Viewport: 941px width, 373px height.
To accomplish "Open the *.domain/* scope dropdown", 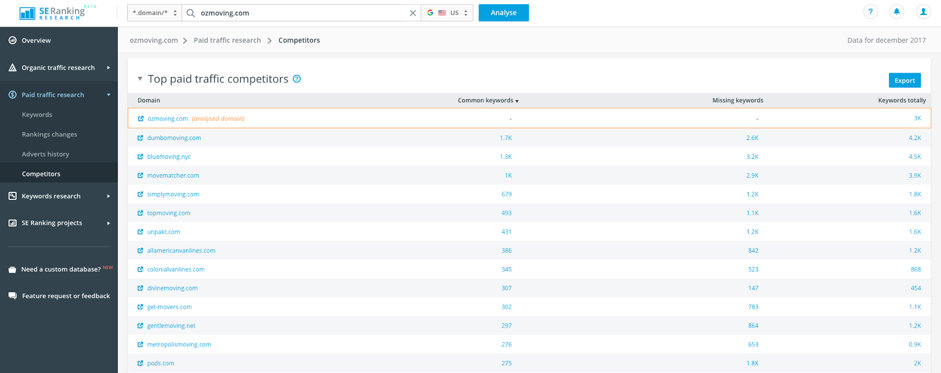I will (154, 13).
